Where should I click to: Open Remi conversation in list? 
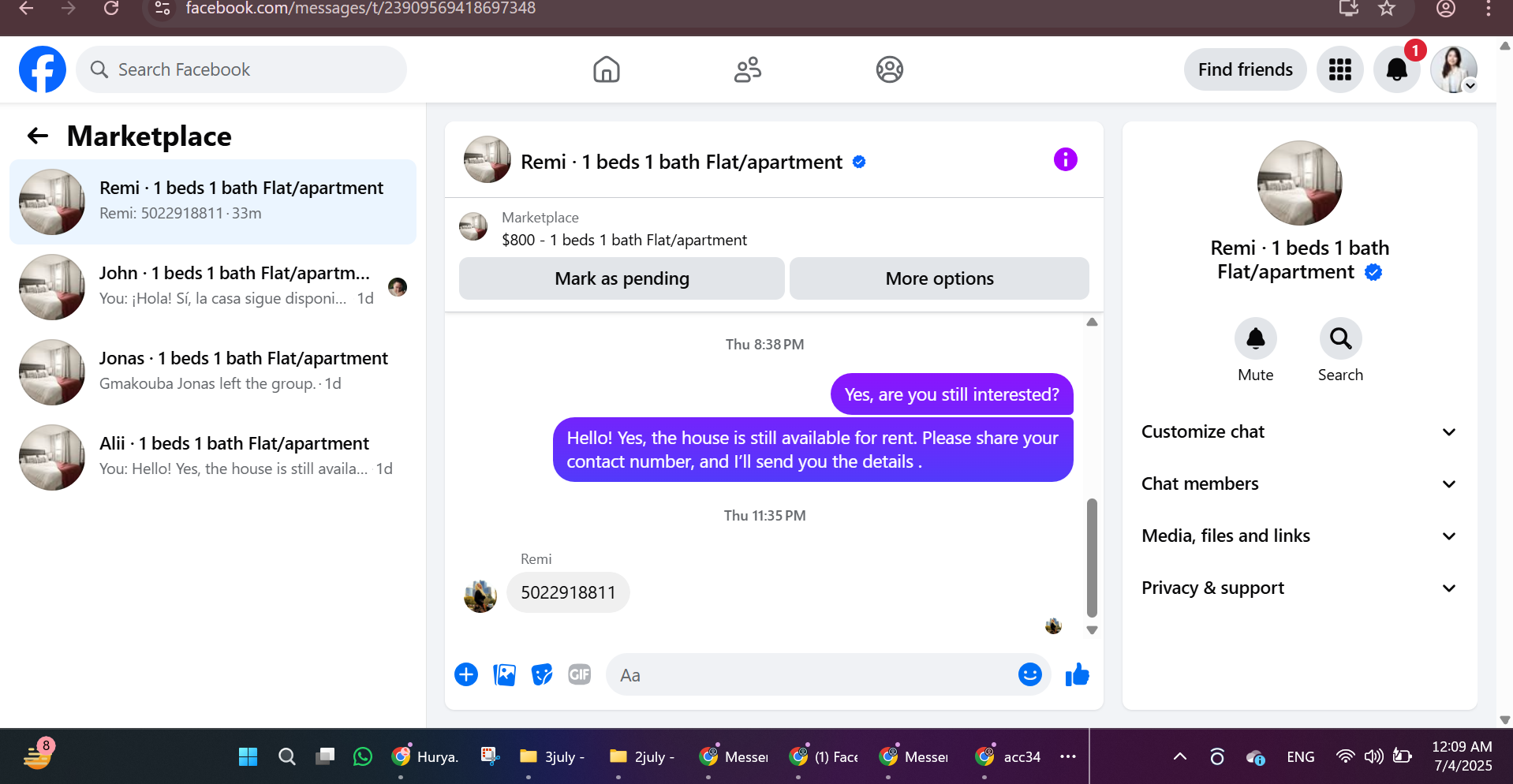[213, 201]
